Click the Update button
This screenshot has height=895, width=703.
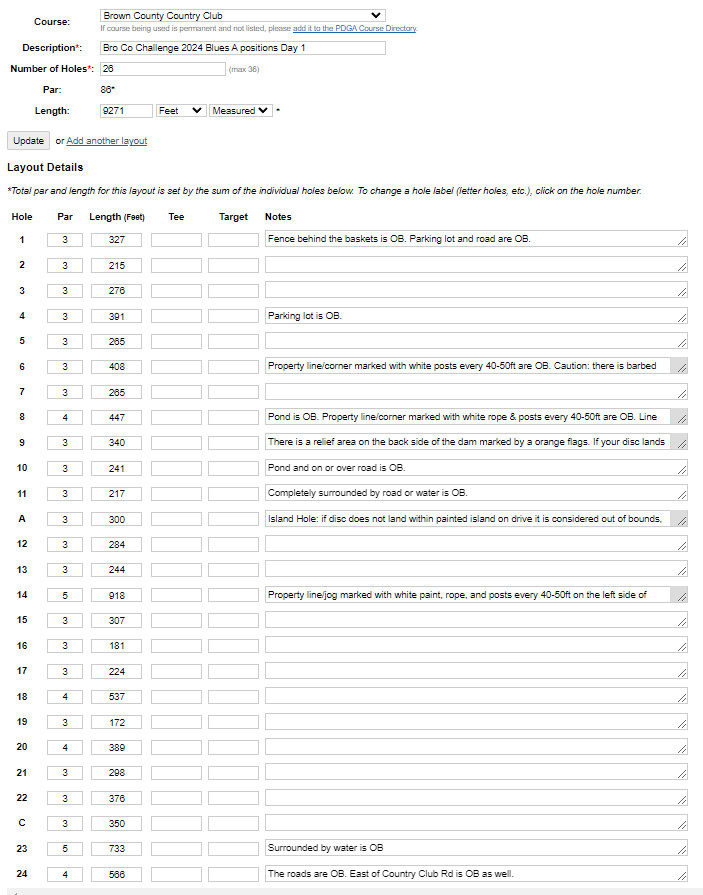(29, 140)
